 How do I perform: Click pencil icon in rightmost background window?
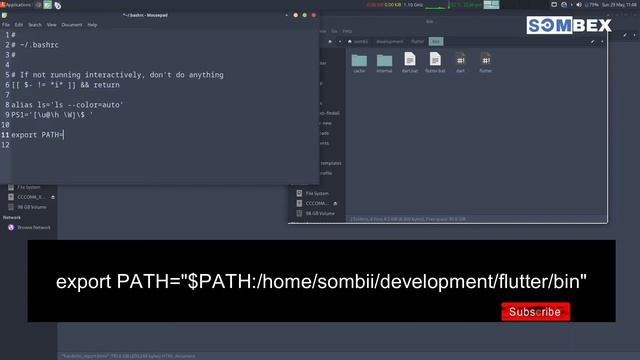[x=625, y=36]
